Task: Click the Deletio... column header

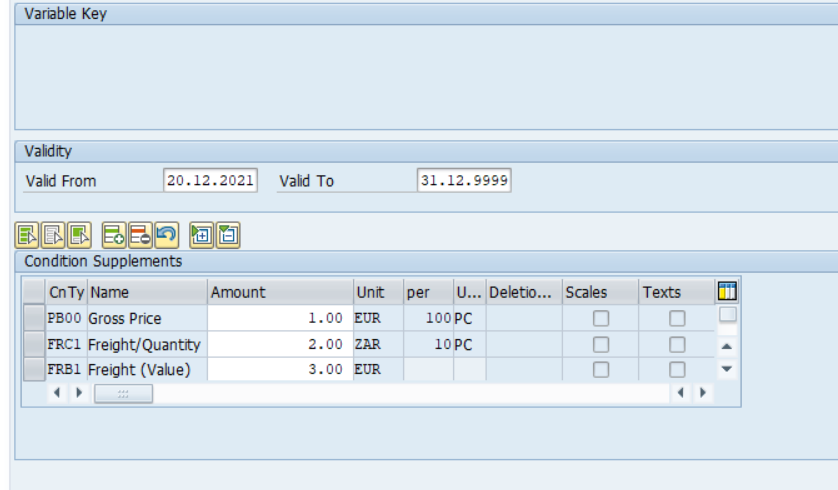Action: click(x=524, y=292)
